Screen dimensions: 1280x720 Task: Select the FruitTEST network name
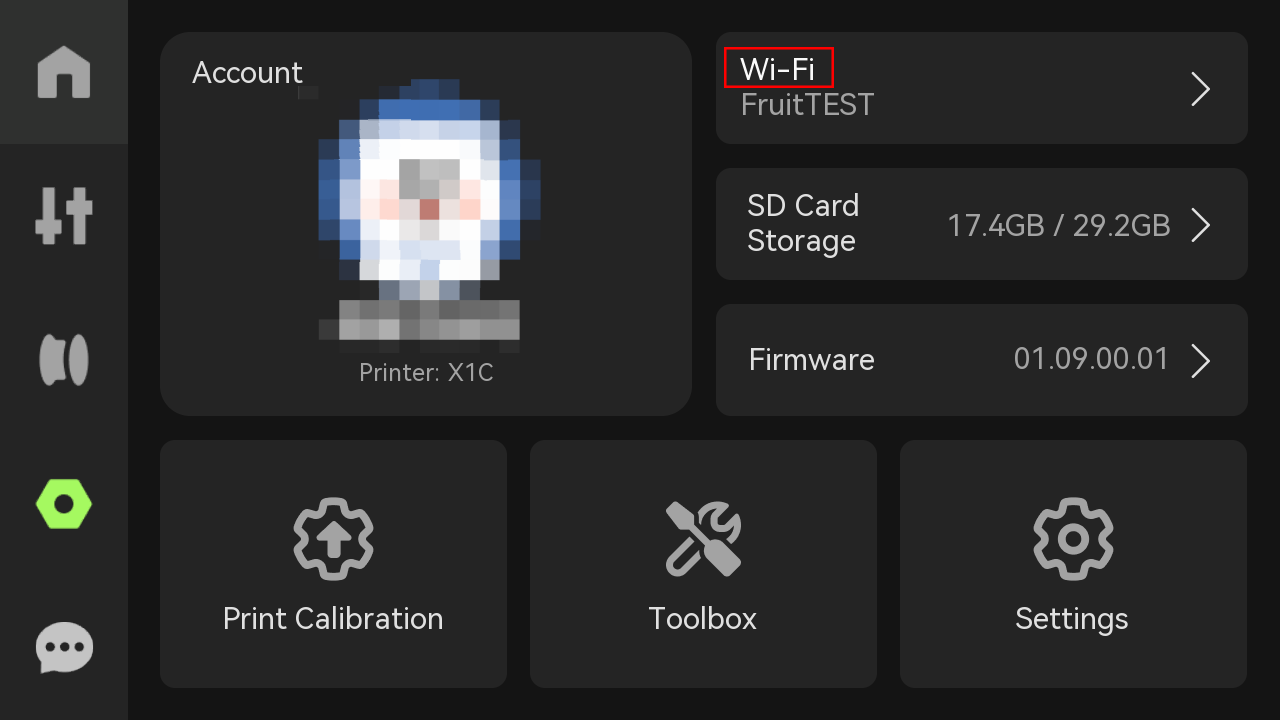point(807,104)
